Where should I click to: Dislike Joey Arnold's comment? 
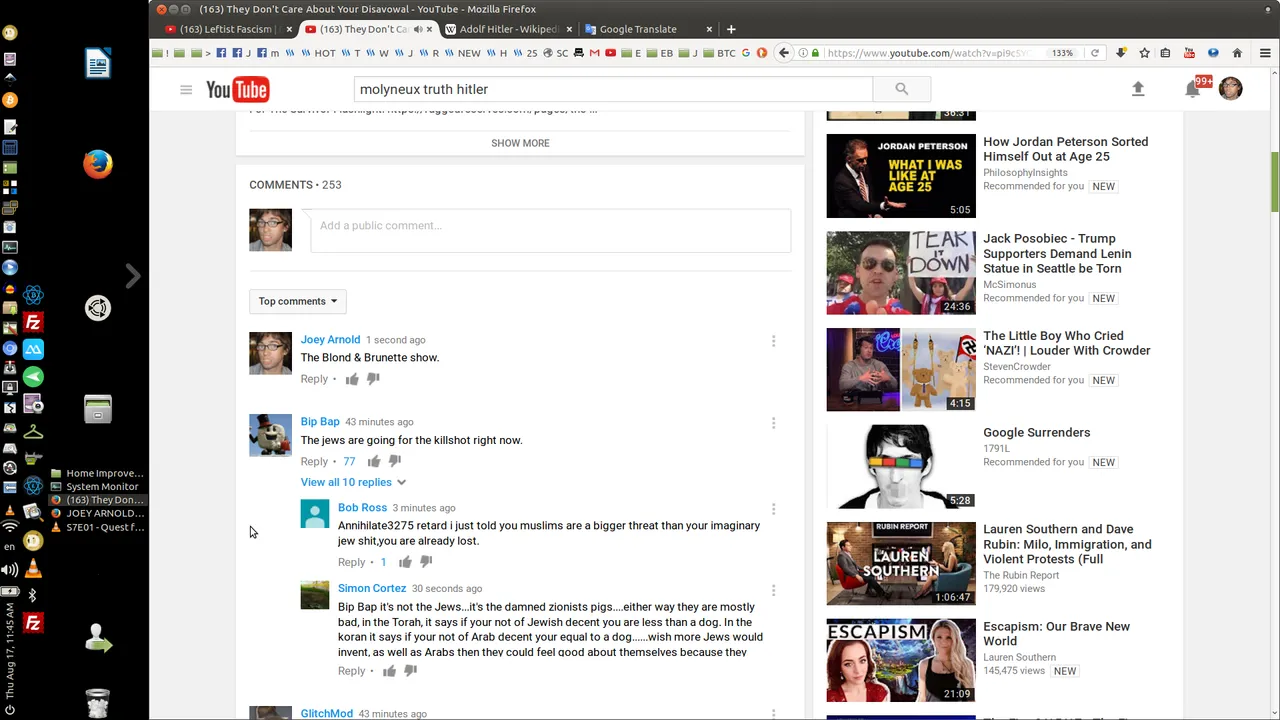373,379
